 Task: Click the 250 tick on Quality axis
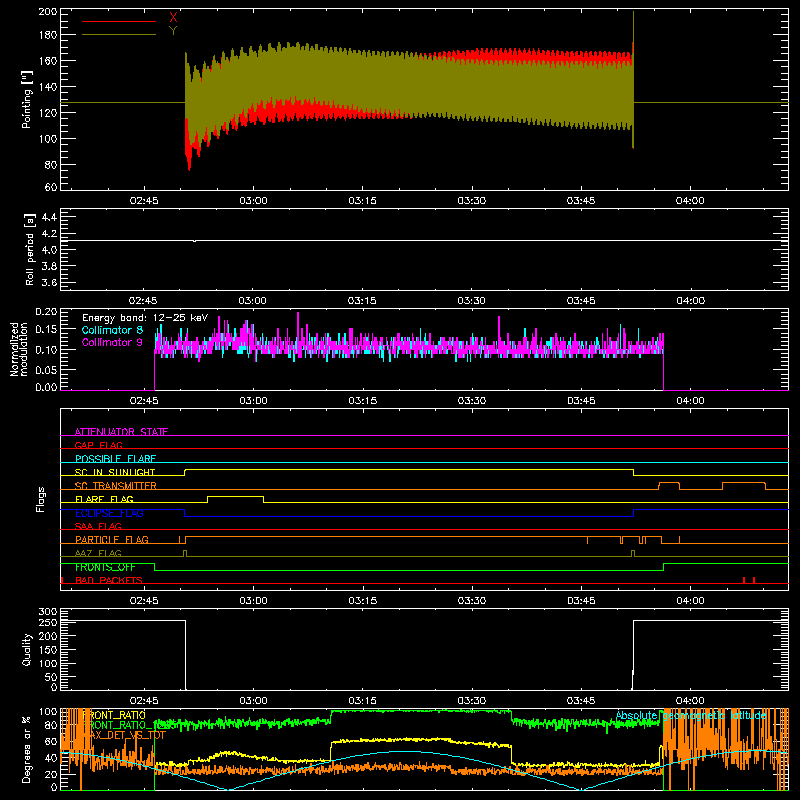48,622
